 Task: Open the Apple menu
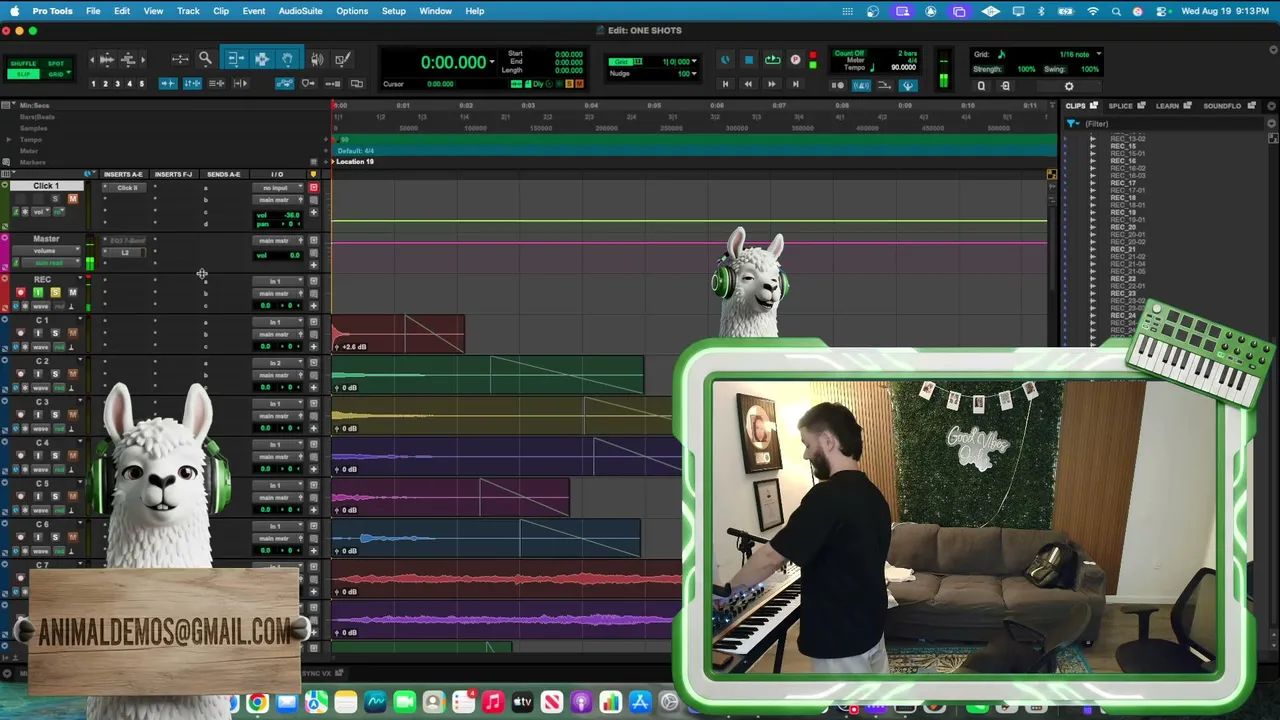(x=14, y=11)
